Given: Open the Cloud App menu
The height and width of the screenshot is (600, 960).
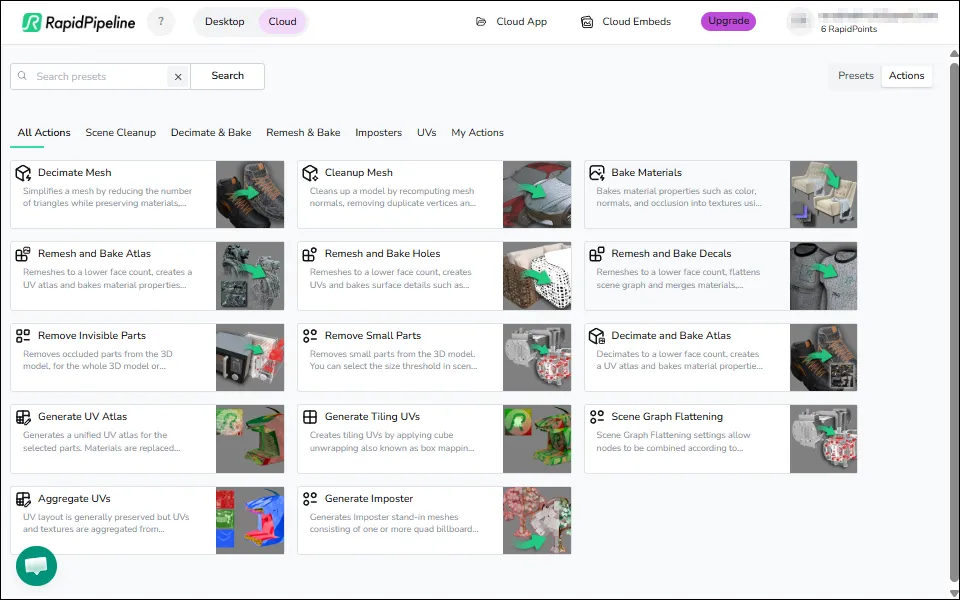Looking at the screenshot, I should pyautogui.click(x=511, y=20).
